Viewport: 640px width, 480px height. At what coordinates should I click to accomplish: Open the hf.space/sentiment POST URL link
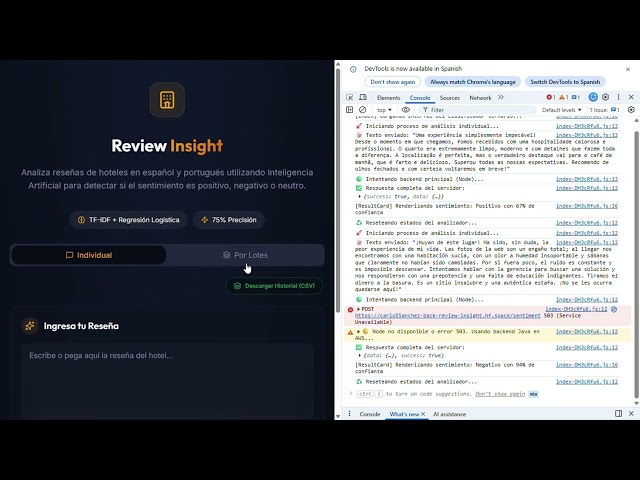[x=447, y=316]
